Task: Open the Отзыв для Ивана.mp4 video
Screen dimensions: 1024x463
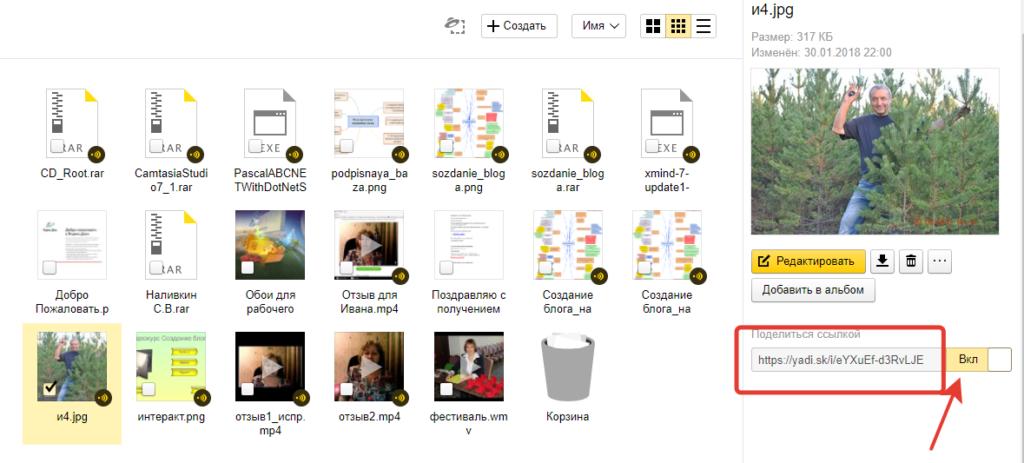Action: 369,245
